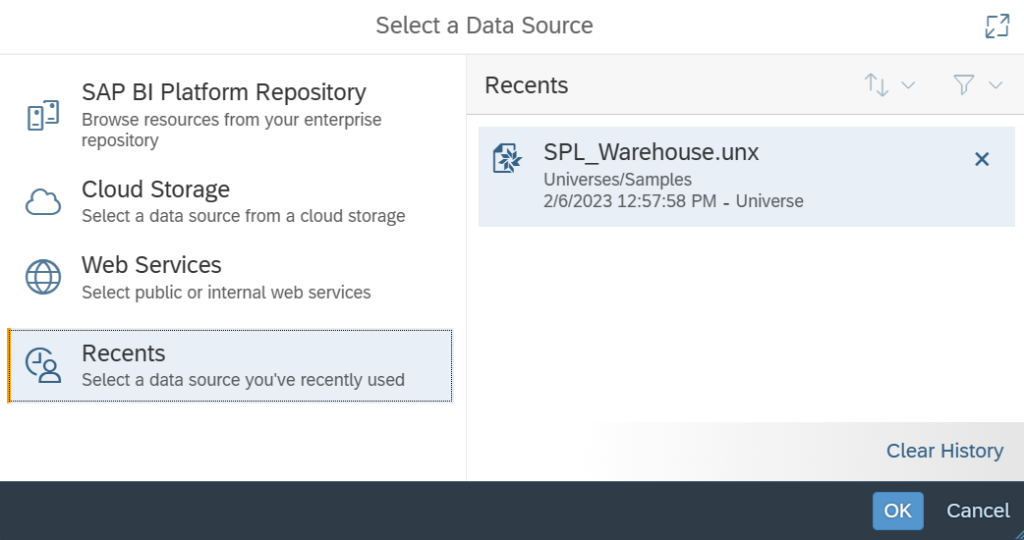
Task: Click the filter funnel icon
Action: click(964, 85)
